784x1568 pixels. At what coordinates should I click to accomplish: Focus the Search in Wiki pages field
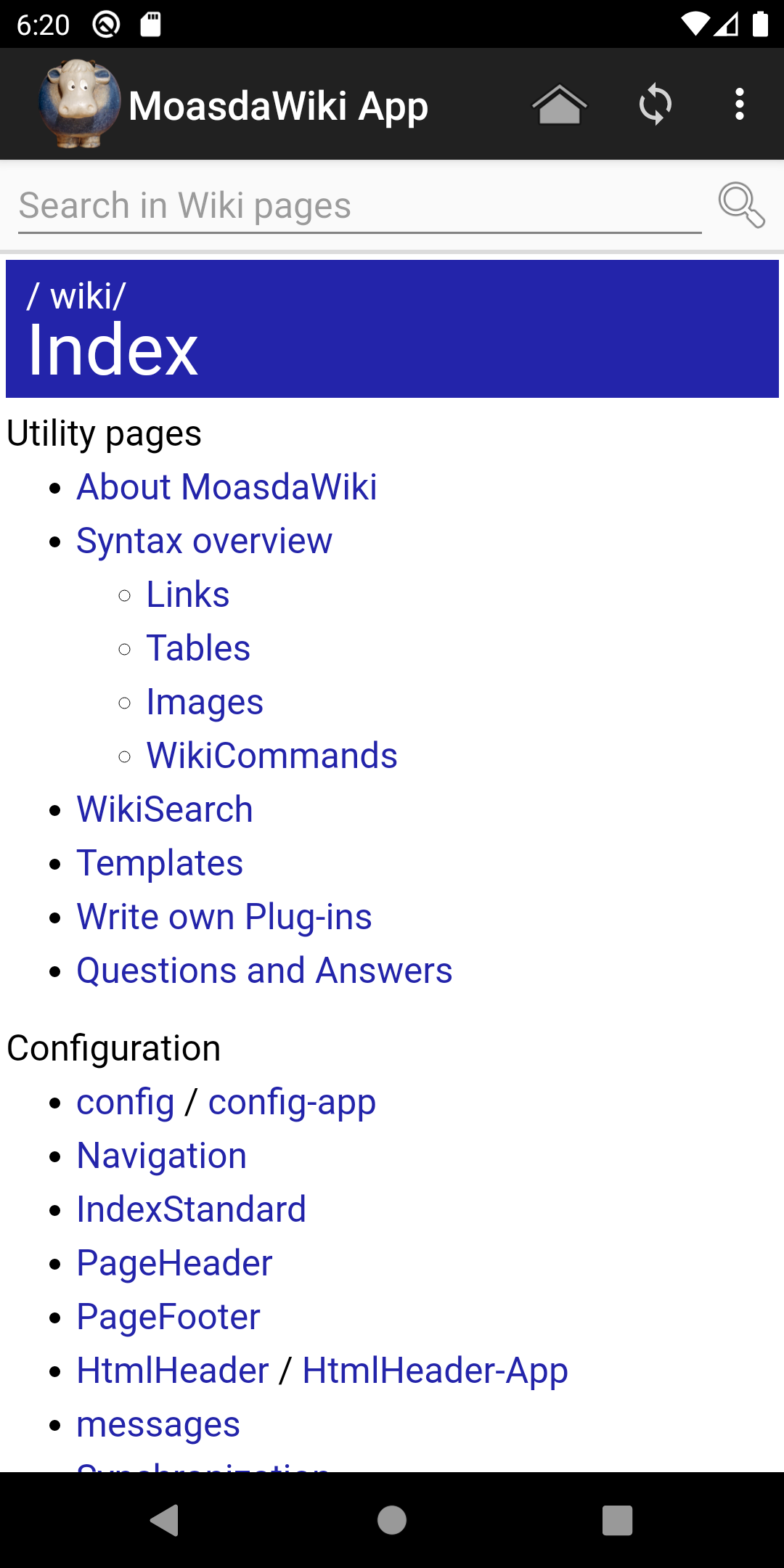pos(359,206)
